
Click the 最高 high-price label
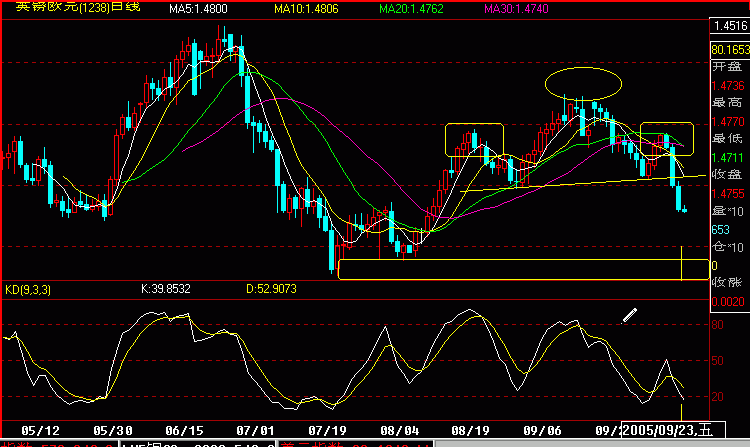pos(727,102)
